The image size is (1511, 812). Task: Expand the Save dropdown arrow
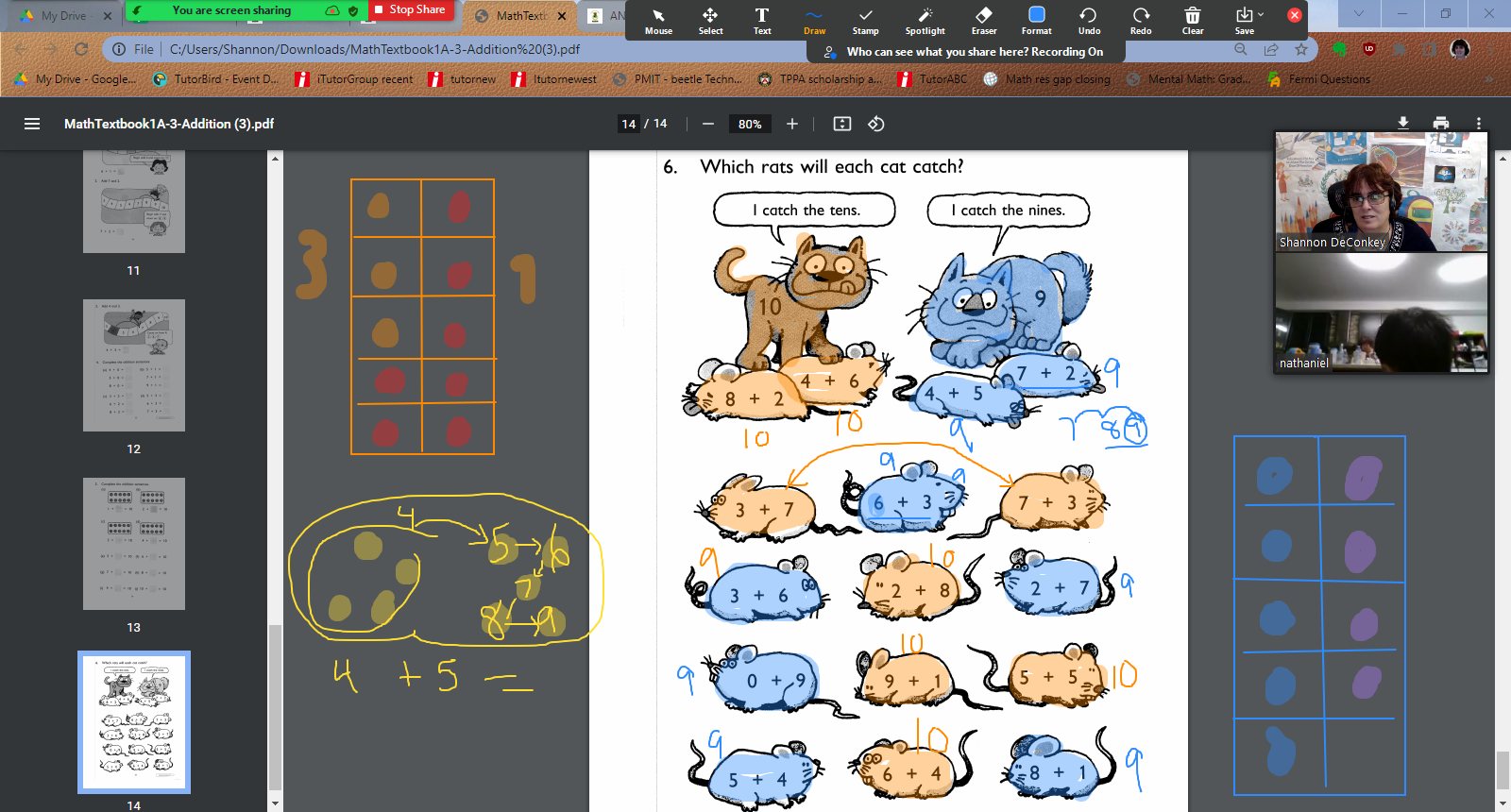coord(1261,14)
